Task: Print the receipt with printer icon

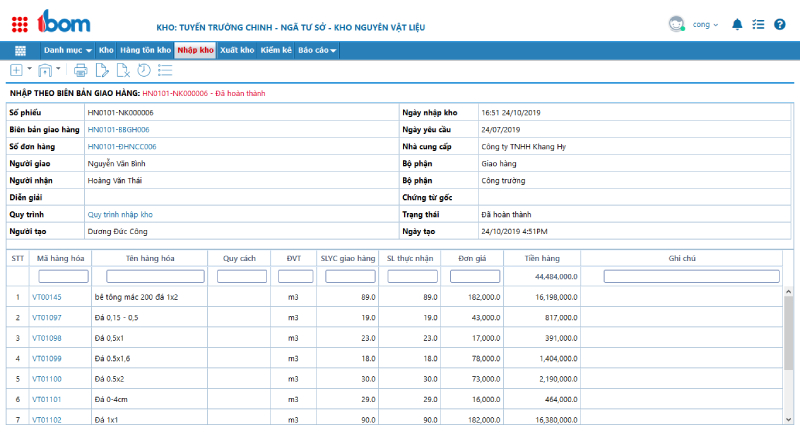Action: 81,70
